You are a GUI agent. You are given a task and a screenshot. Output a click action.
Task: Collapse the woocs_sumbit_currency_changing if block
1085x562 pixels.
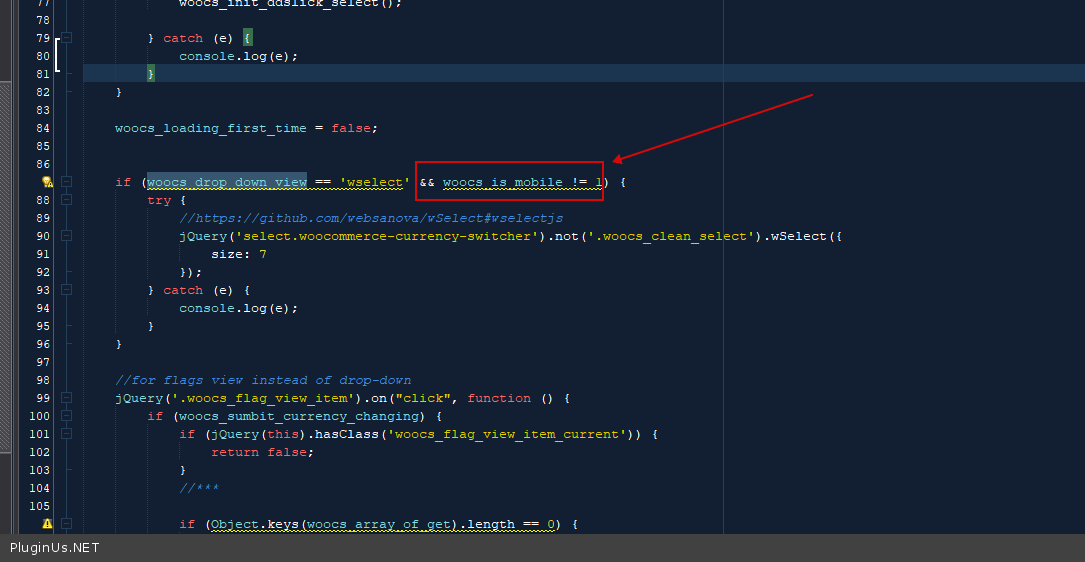click(x=66, y=416)
